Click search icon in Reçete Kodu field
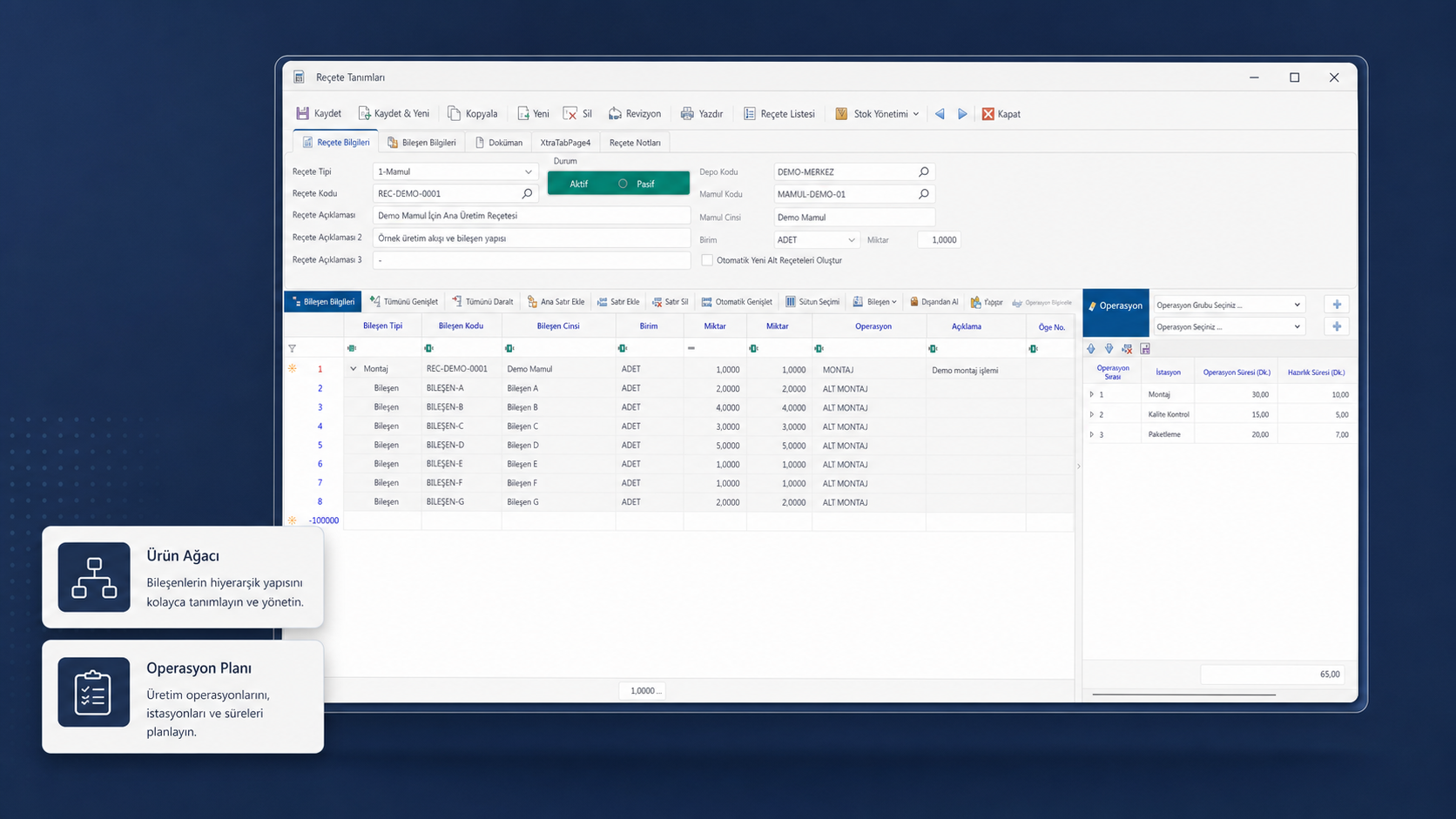Screen dimensions: 1456x819 point(527,193)
